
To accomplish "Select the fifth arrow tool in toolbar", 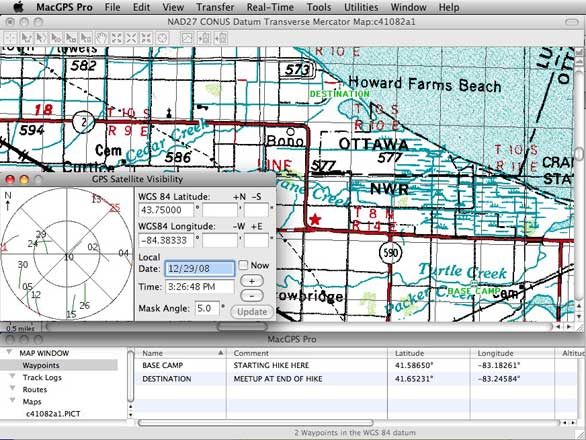I will click(x=86, y=38).
